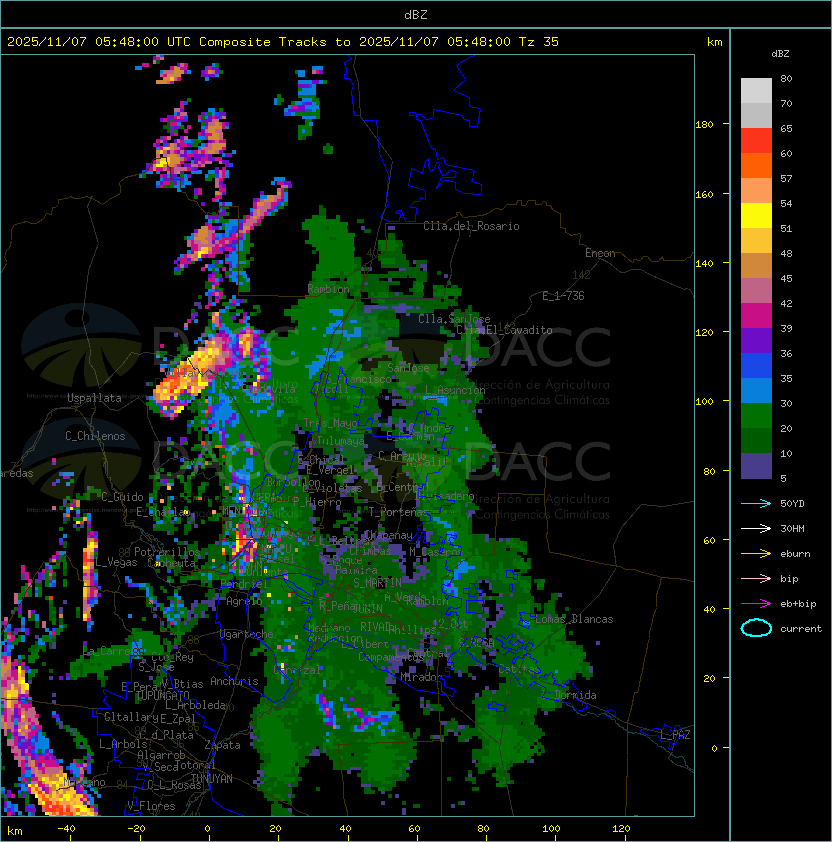
Task: Click the 'km' unit label at top right
Action: click(x=714, y=42)
